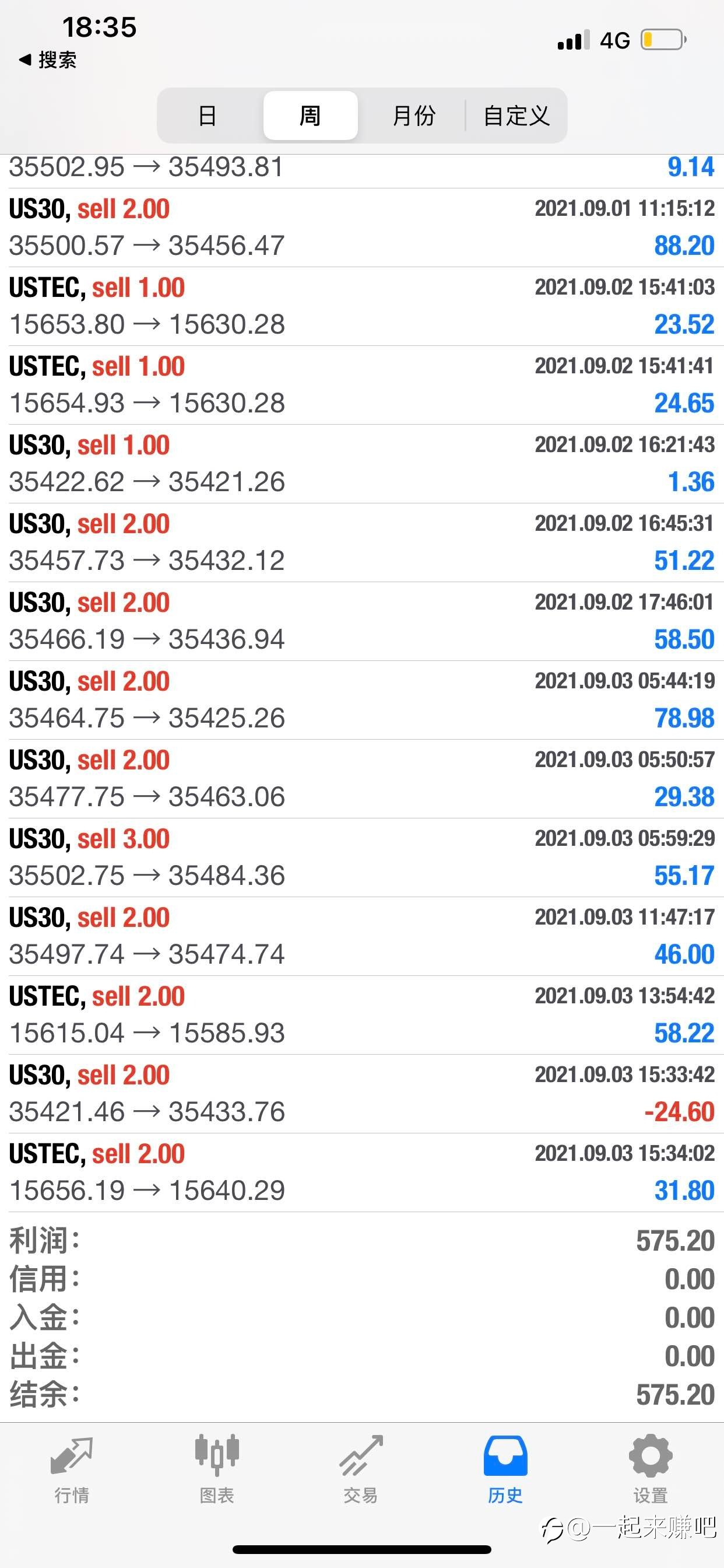Open the US30 sell 1.00 trade with 1.36 profit
Screen dimensions: 724x1568
coord(362,464)
